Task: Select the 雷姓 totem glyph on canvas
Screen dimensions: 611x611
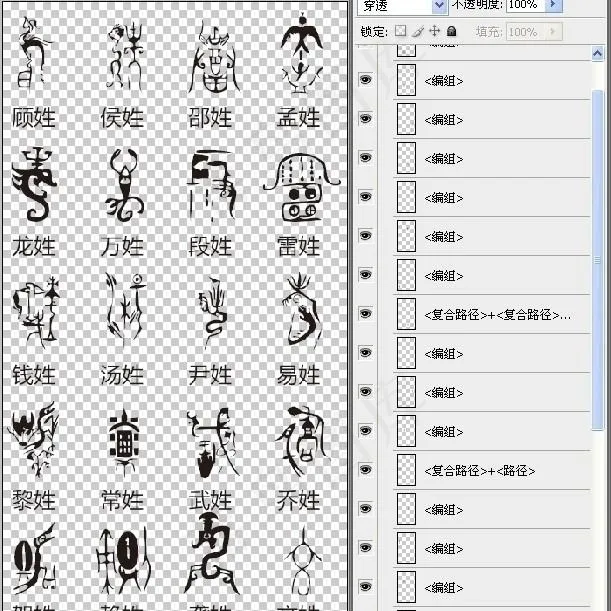Action: click(295, 187)
